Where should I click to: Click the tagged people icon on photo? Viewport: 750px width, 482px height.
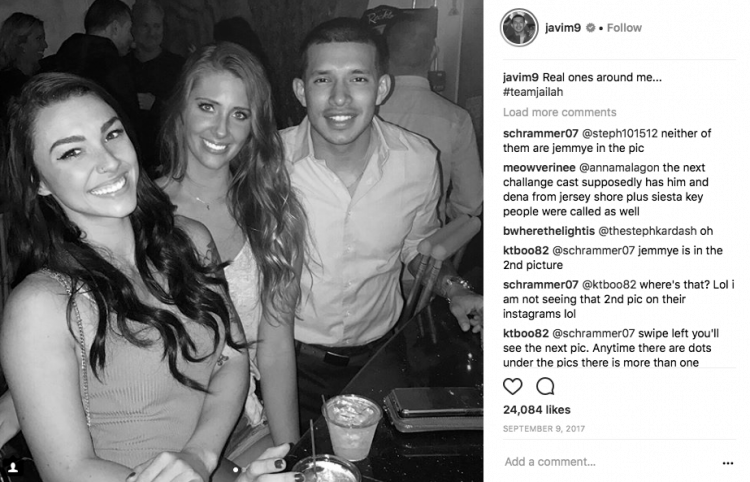click(x=13, y=467)
